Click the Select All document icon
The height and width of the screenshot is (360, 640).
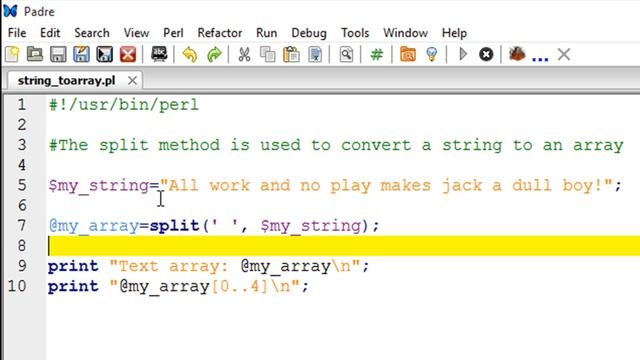pos(315,54)
